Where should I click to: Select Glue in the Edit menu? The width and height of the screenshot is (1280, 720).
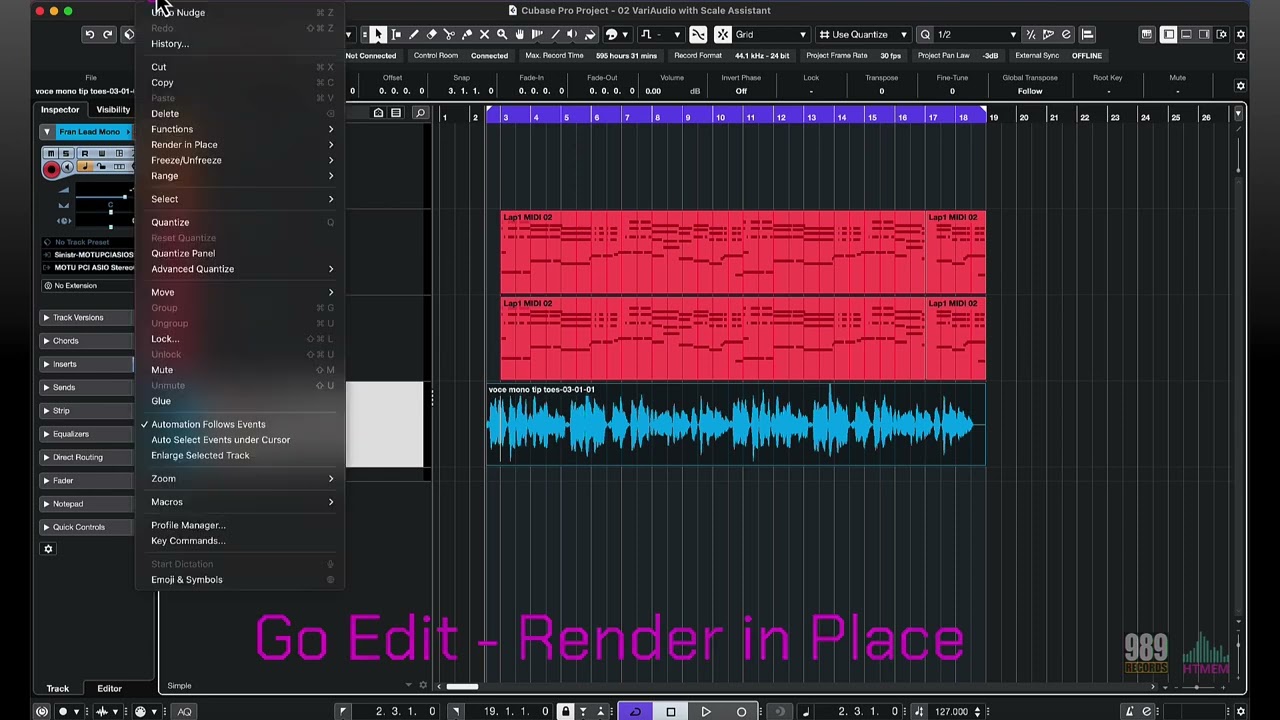tap(240, 401)
